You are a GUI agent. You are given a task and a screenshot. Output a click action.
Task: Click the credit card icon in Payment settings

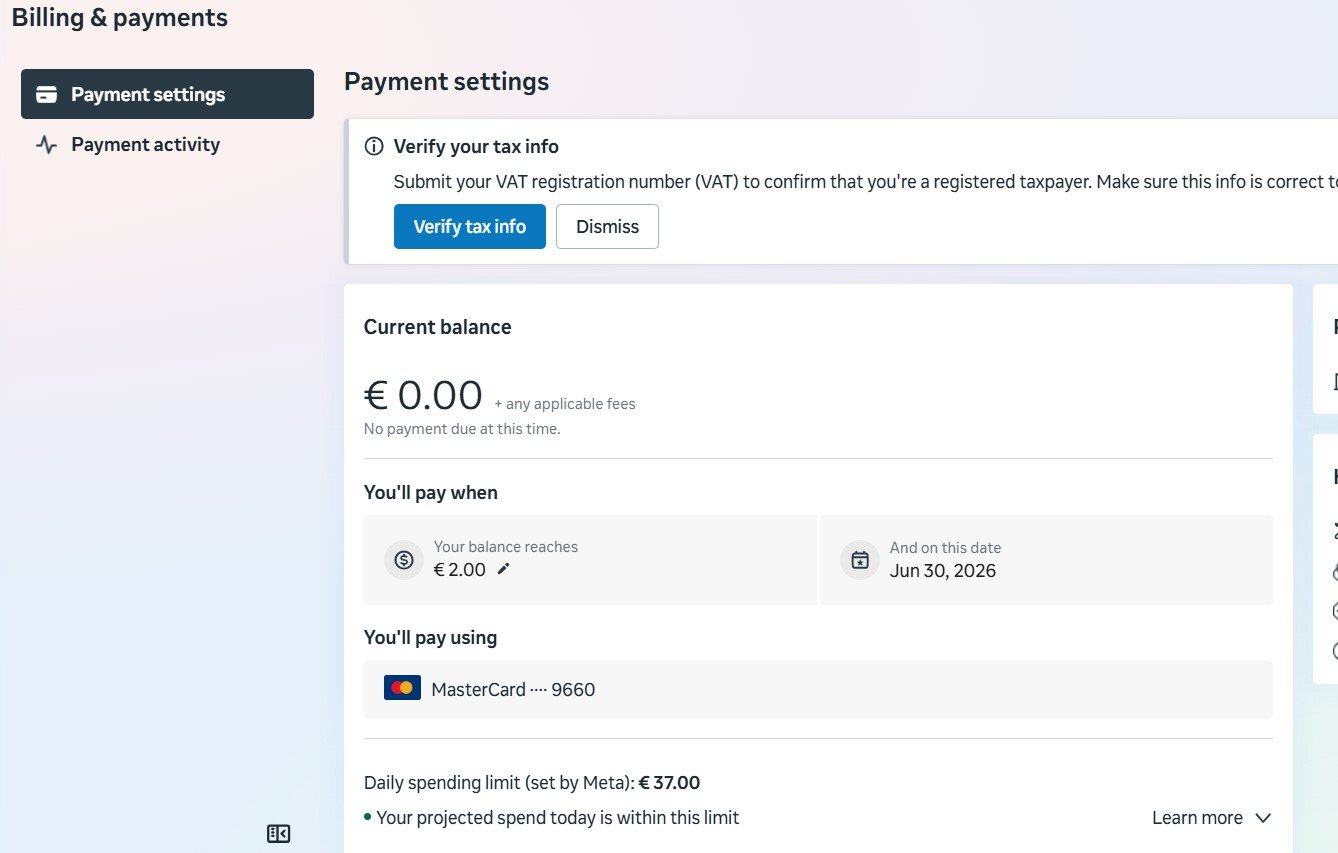[x=46, y=95]
